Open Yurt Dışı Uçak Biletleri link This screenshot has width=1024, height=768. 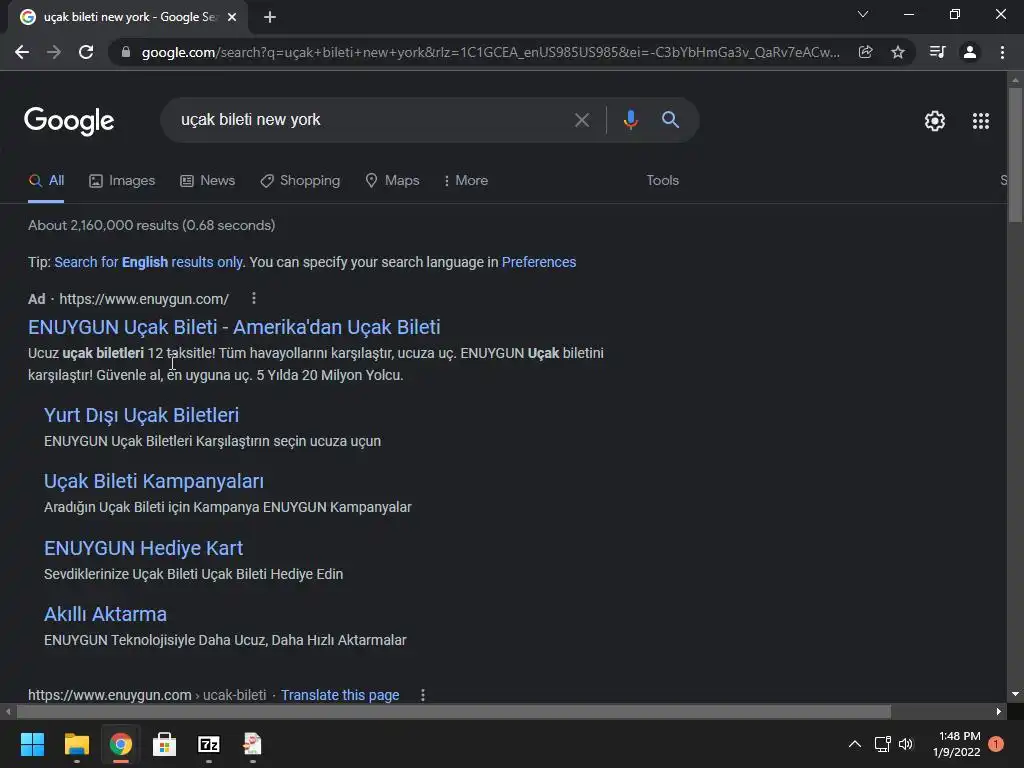pos(141,415)
